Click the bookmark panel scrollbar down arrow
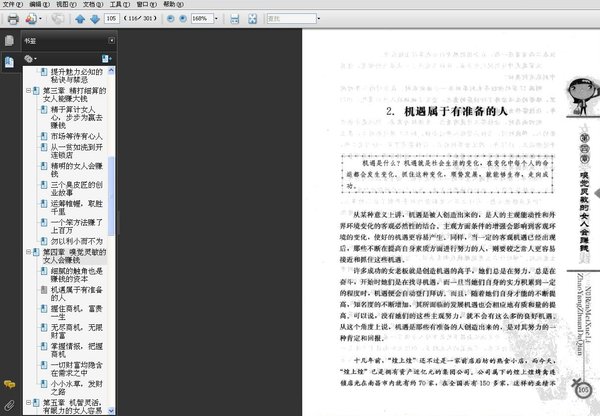This screenshot has width=600, height=416. [x=111, y=411]
